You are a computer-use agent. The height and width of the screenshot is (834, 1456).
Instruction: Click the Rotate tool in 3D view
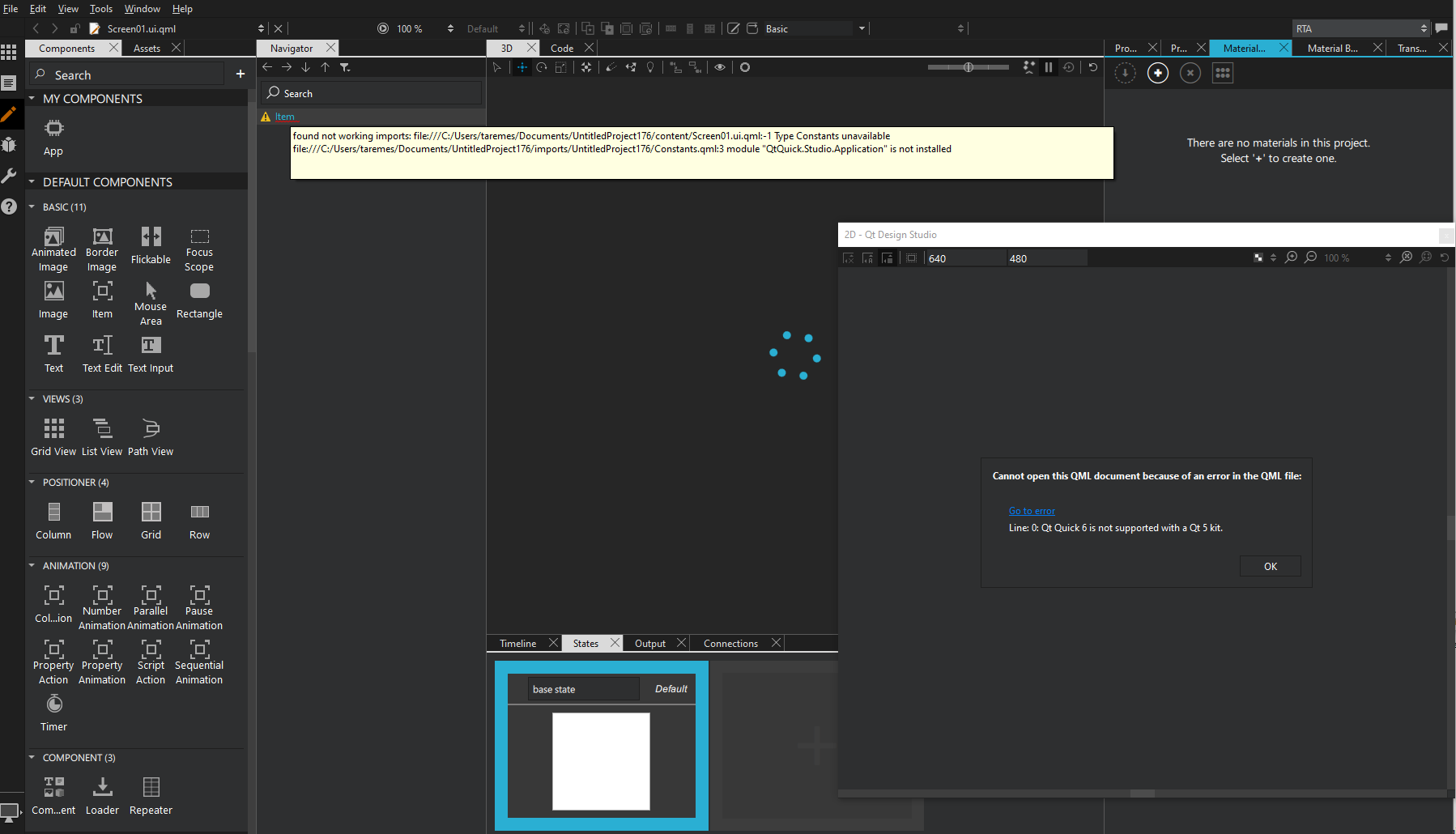pos(542,67)
